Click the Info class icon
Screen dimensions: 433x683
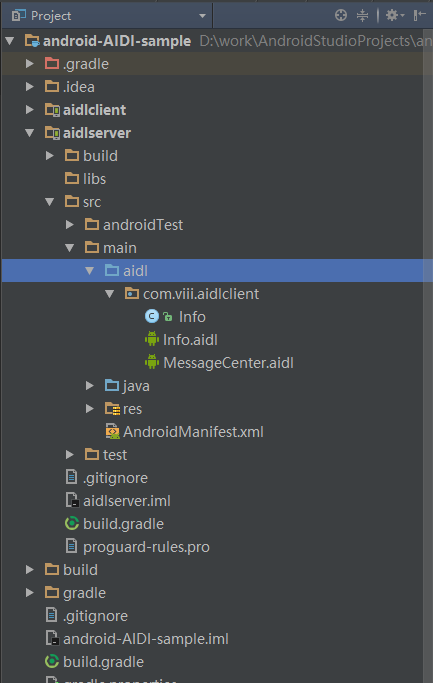tap(152, 317)
